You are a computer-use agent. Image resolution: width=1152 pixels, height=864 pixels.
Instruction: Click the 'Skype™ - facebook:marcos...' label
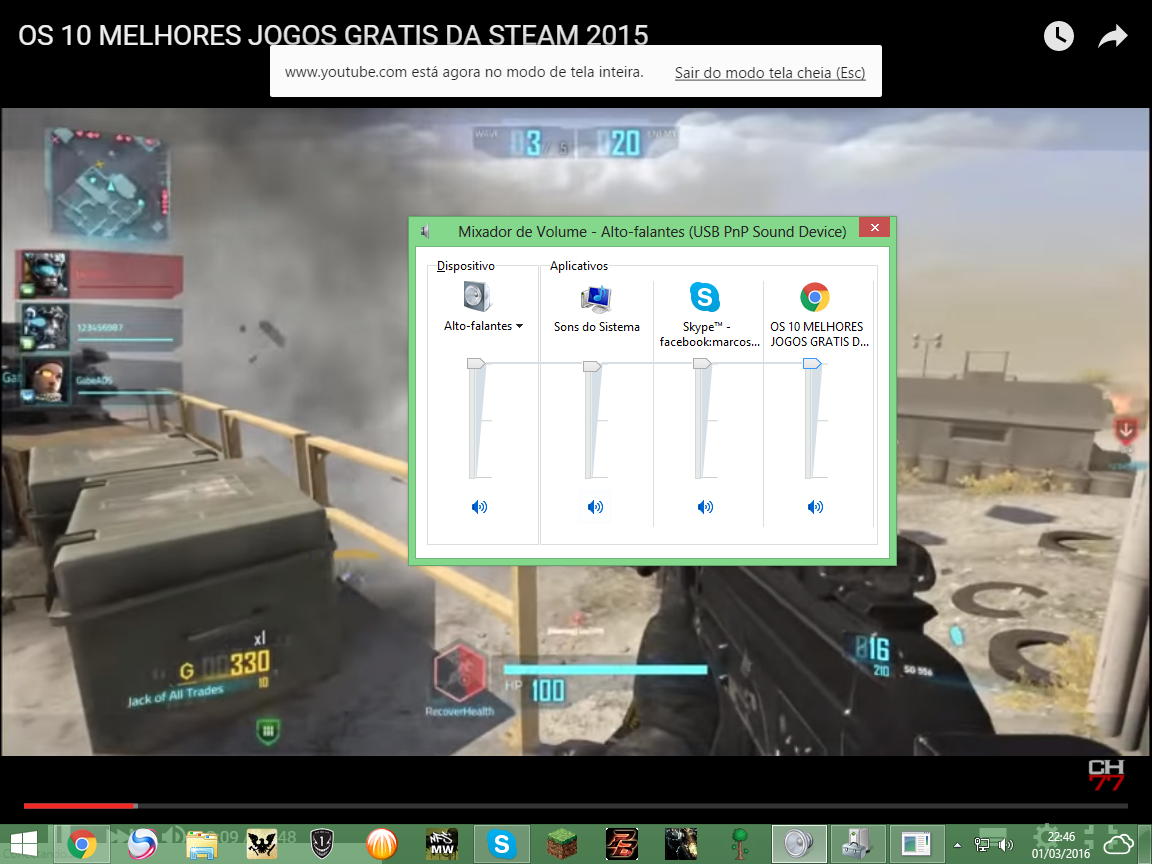(x=708, y=334)
